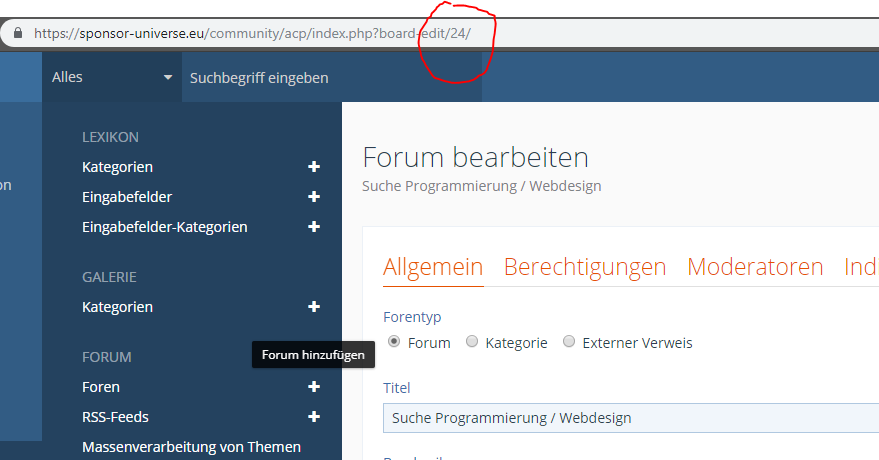879x460 pixels.
Task: Click plus icon beside Galerie Kategorien
Action: click(314, 307)
